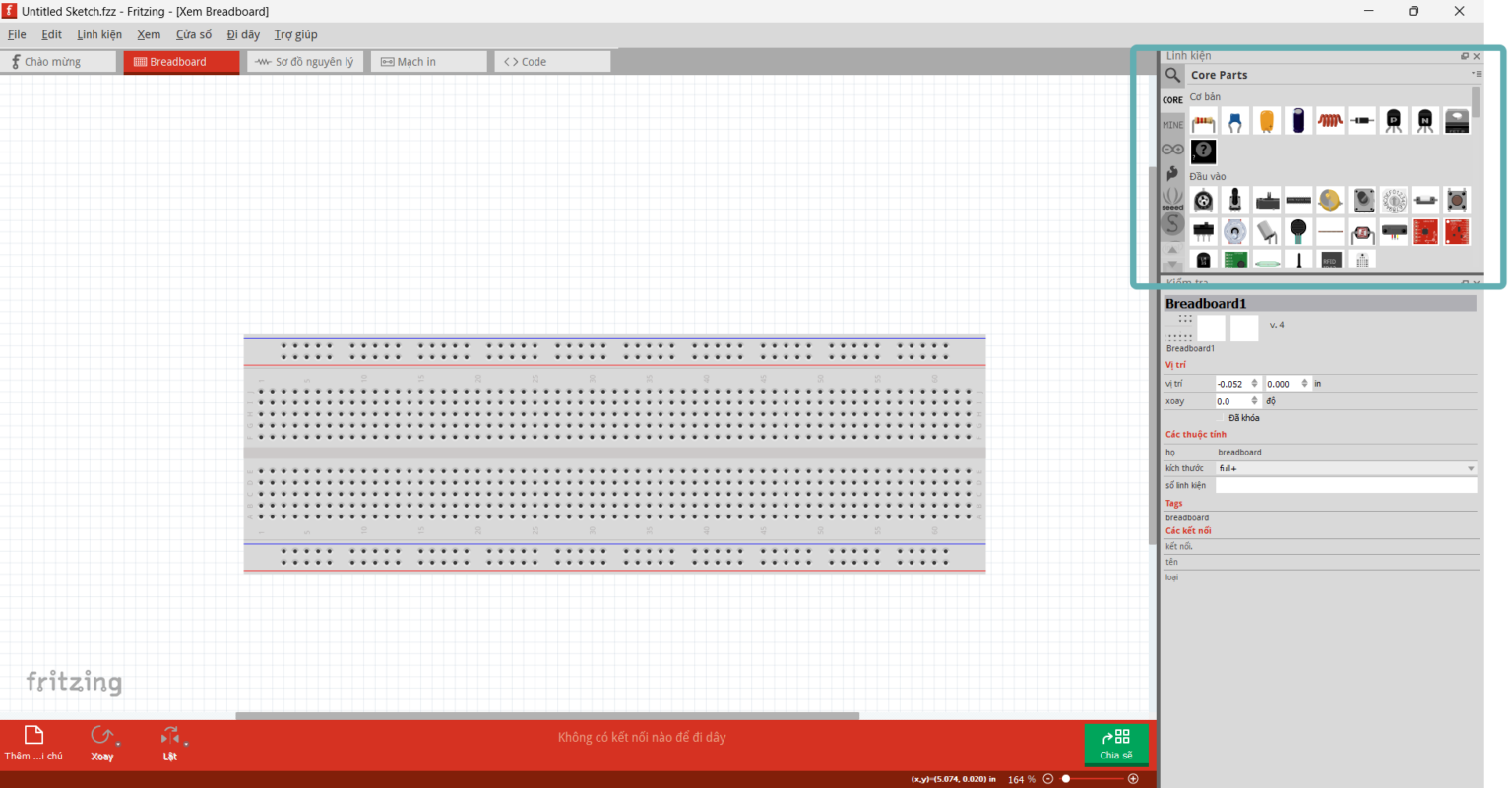The height and width of the screenshot is (788, 1512).
Task: Open the parts search magnifier tab
Action: coord(1172,75)
